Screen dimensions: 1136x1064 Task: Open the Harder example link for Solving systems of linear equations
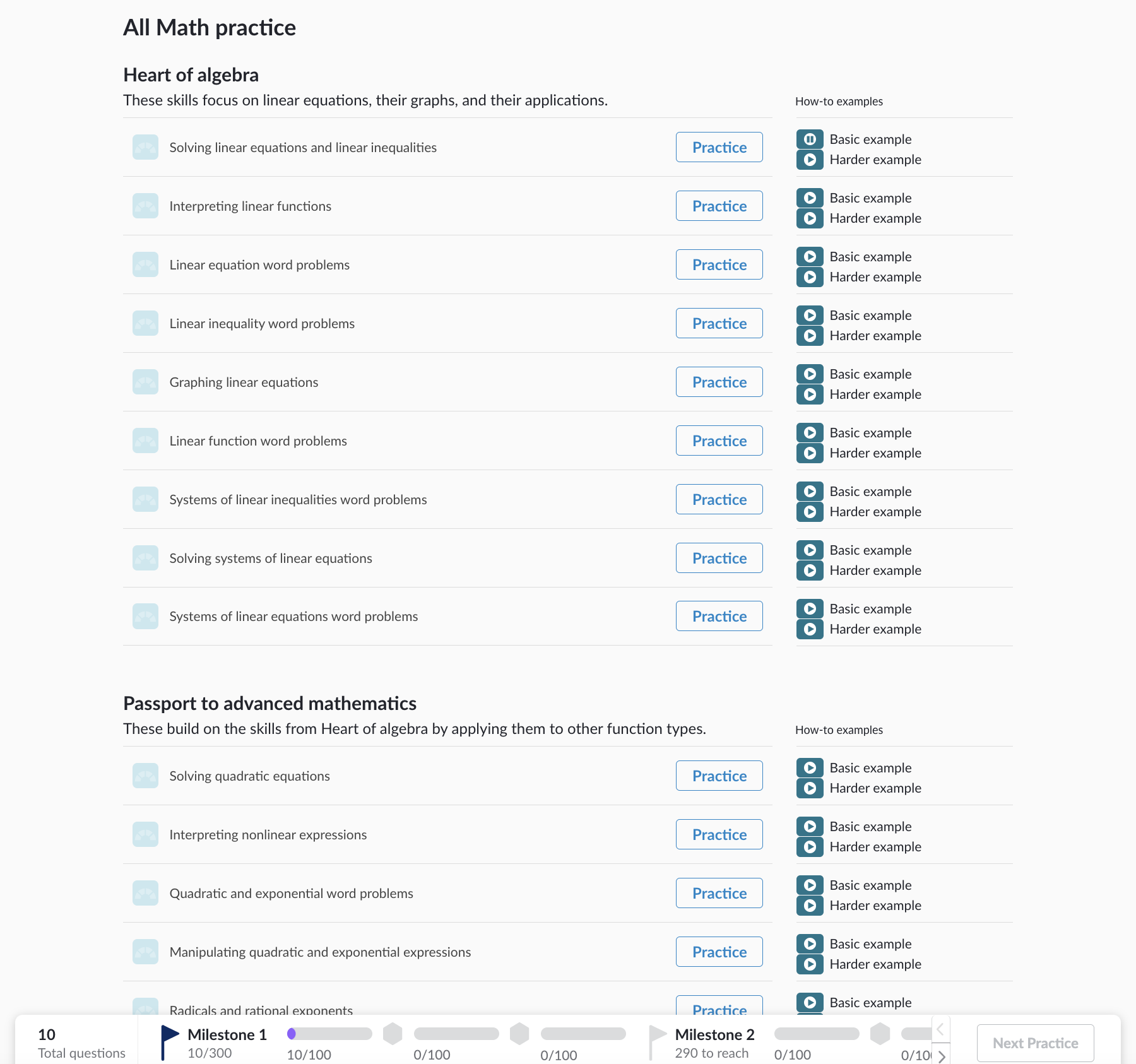[x=875, y=570]
